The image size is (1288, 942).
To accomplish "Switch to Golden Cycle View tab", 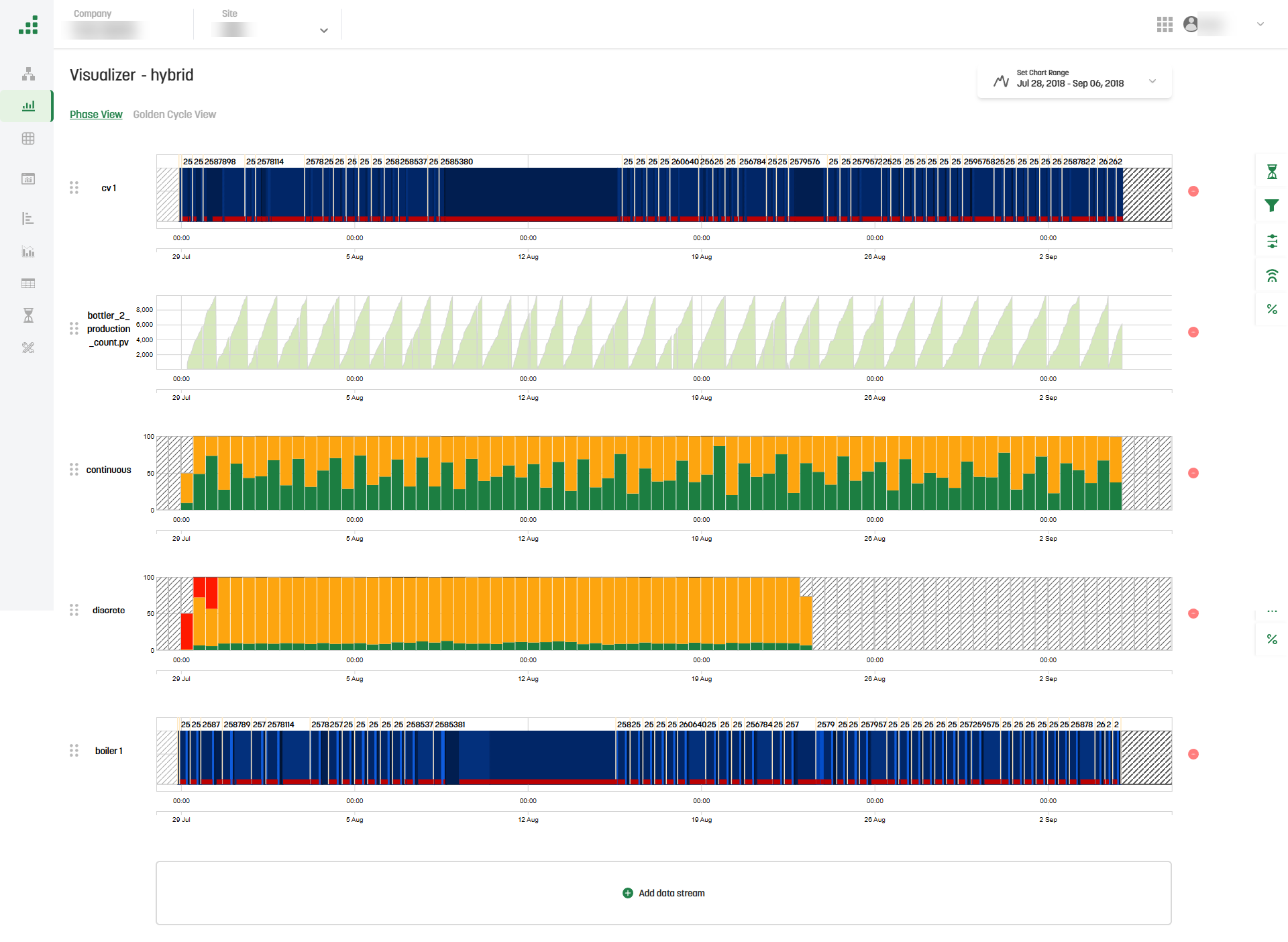I will click(174, 115).
